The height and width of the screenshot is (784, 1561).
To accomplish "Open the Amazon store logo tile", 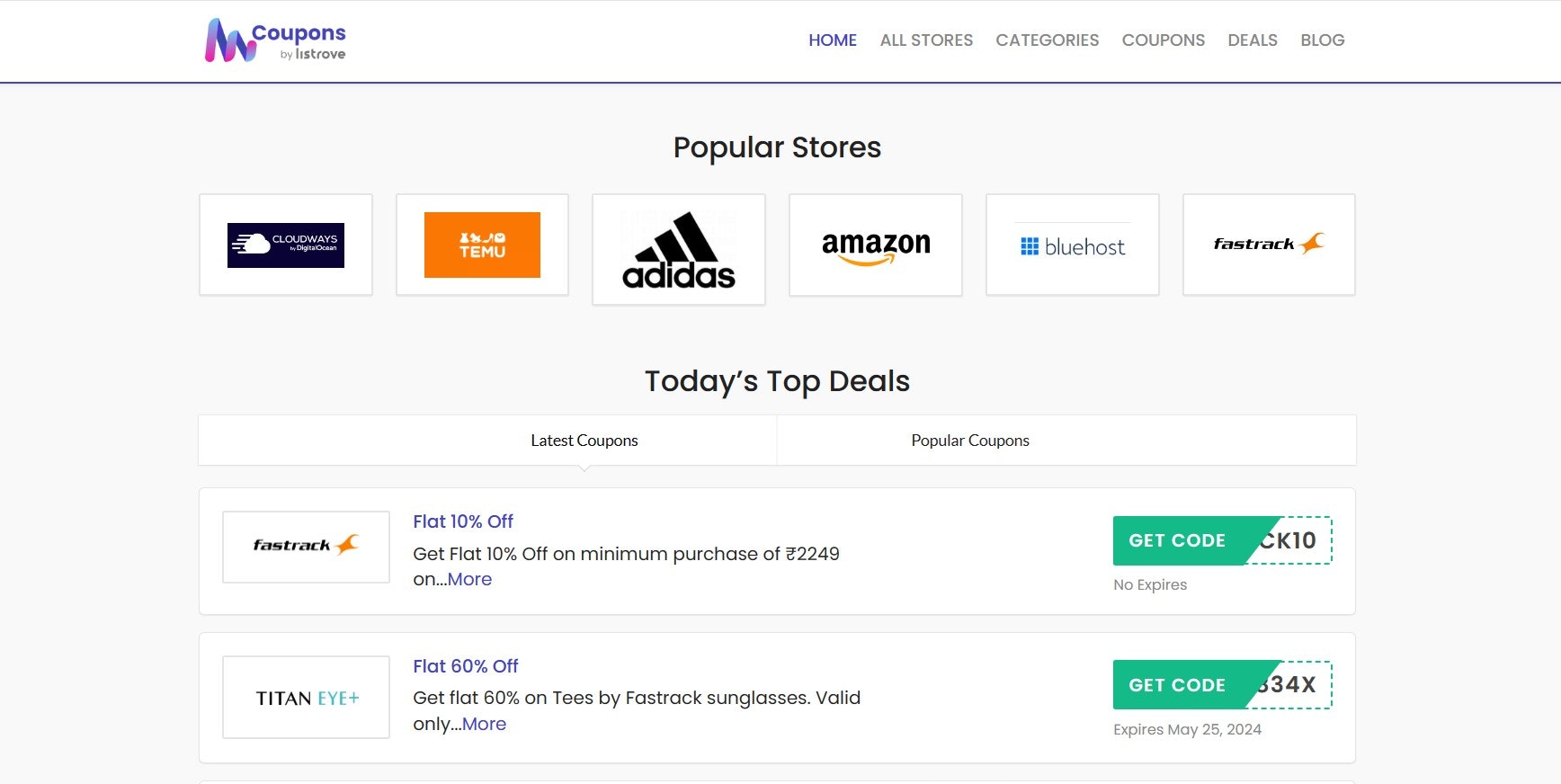I will (876, 245).
